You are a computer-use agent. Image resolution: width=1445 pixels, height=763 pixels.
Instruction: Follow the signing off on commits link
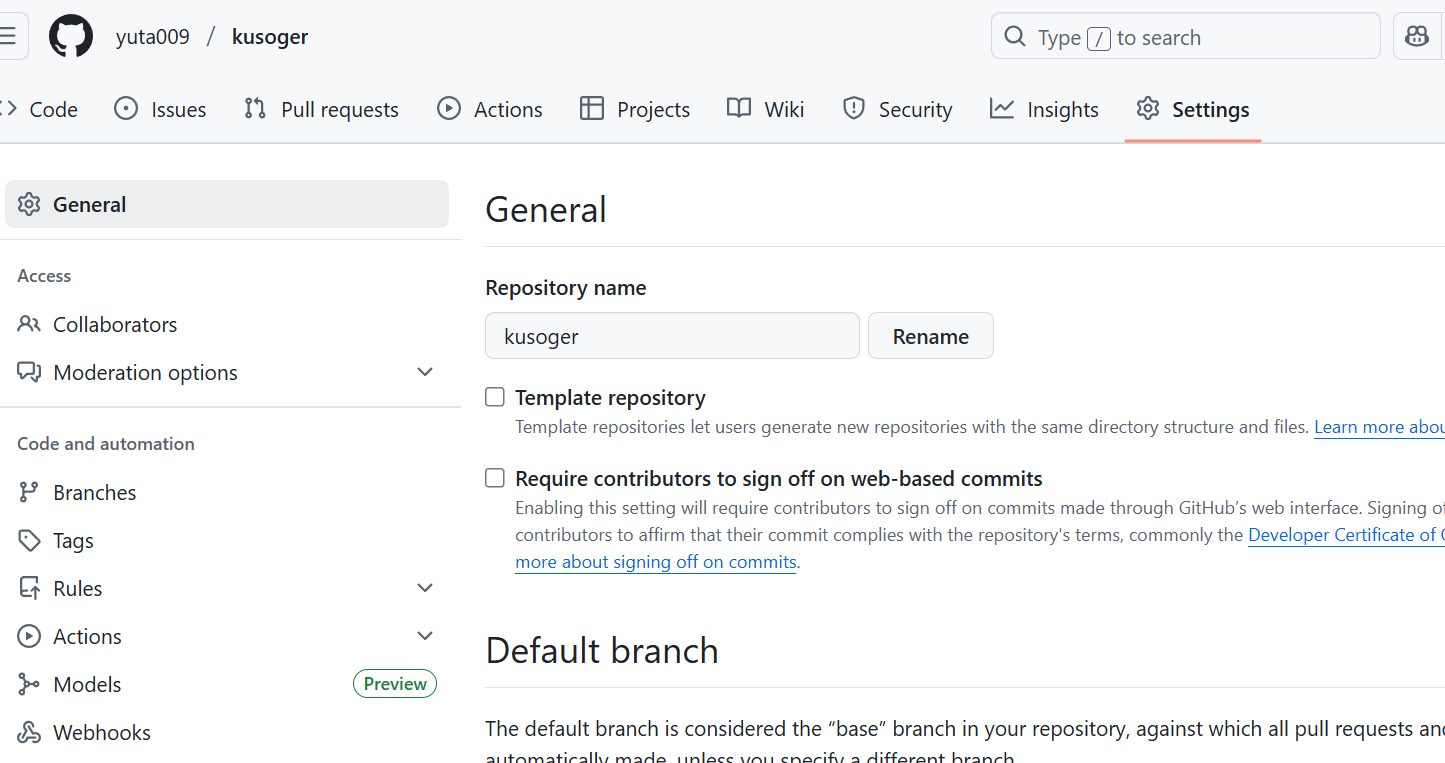tap(656, 562)
